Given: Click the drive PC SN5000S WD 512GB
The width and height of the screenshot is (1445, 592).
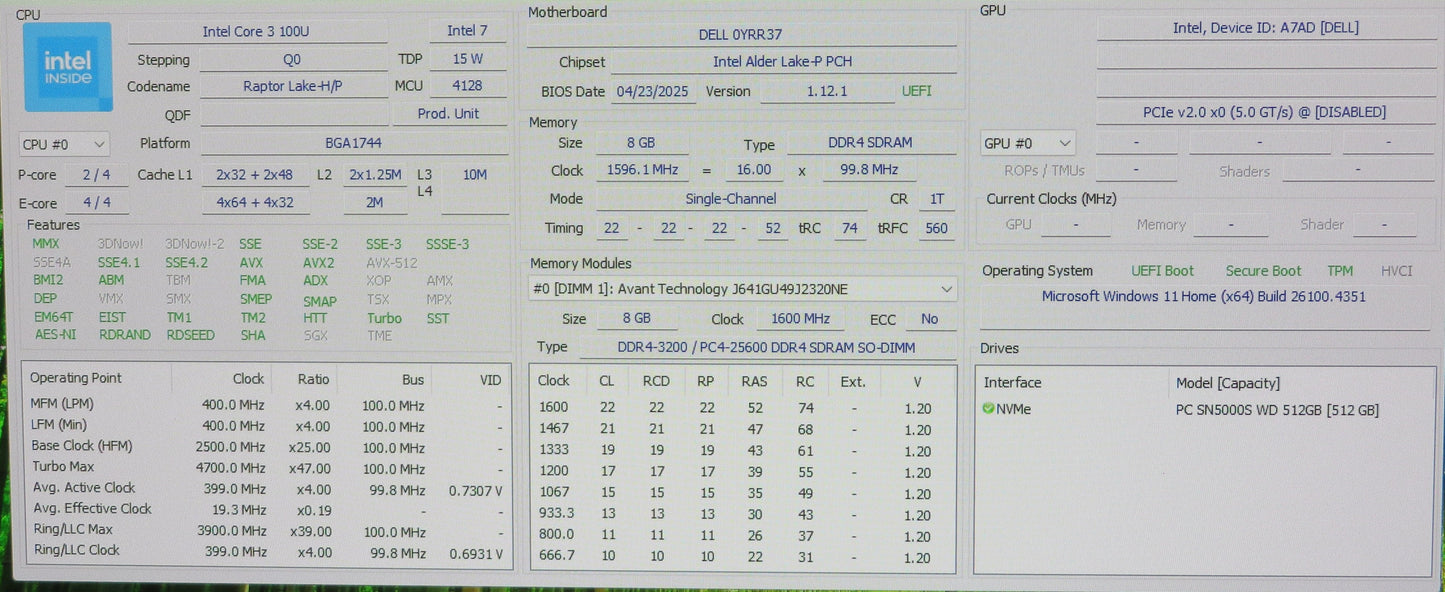Looking at the screenshot, I should (x=1277, y=410).
